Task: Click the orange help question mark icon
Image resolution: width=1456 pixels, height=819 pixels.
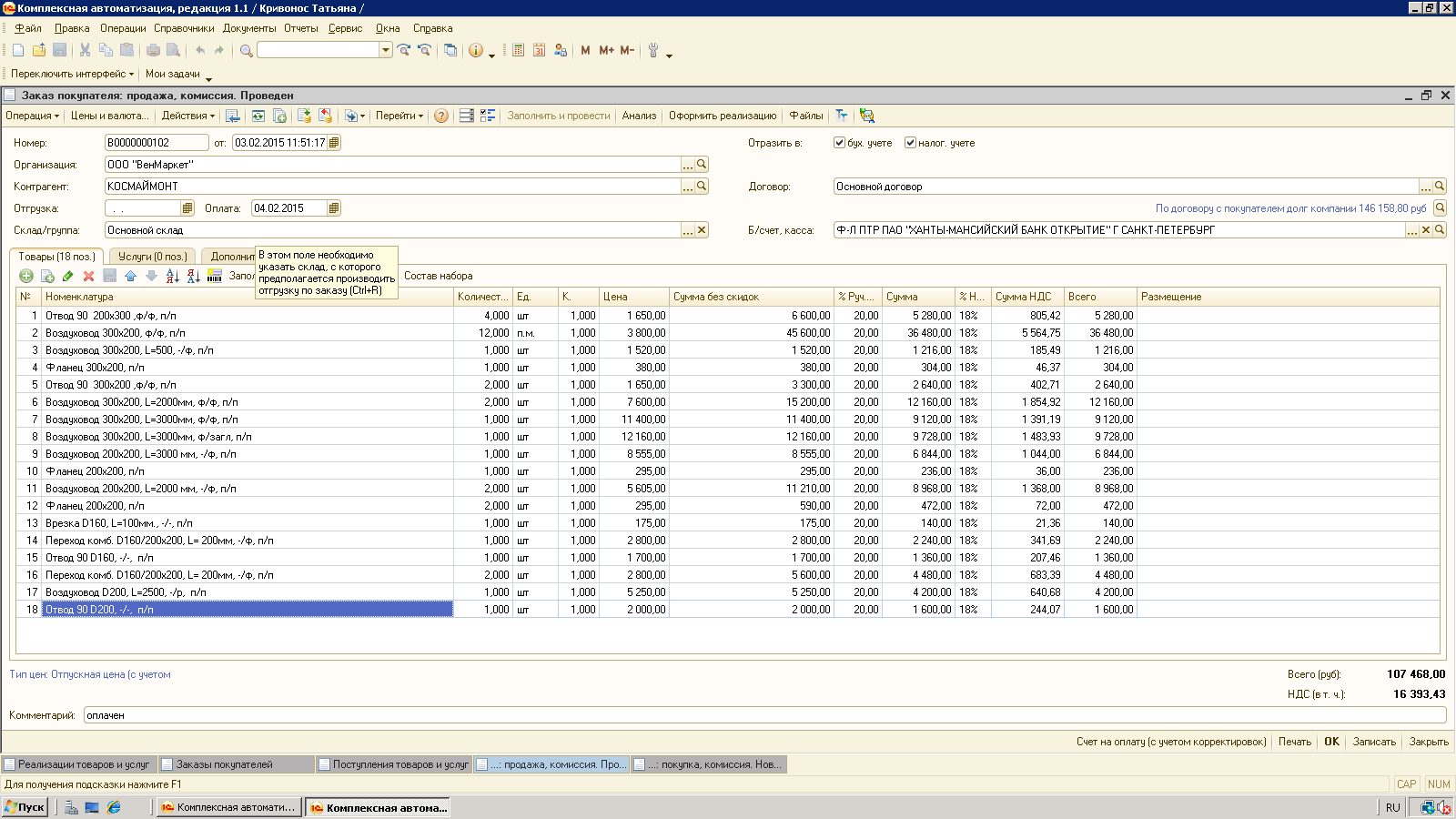Action: (441, 116)
